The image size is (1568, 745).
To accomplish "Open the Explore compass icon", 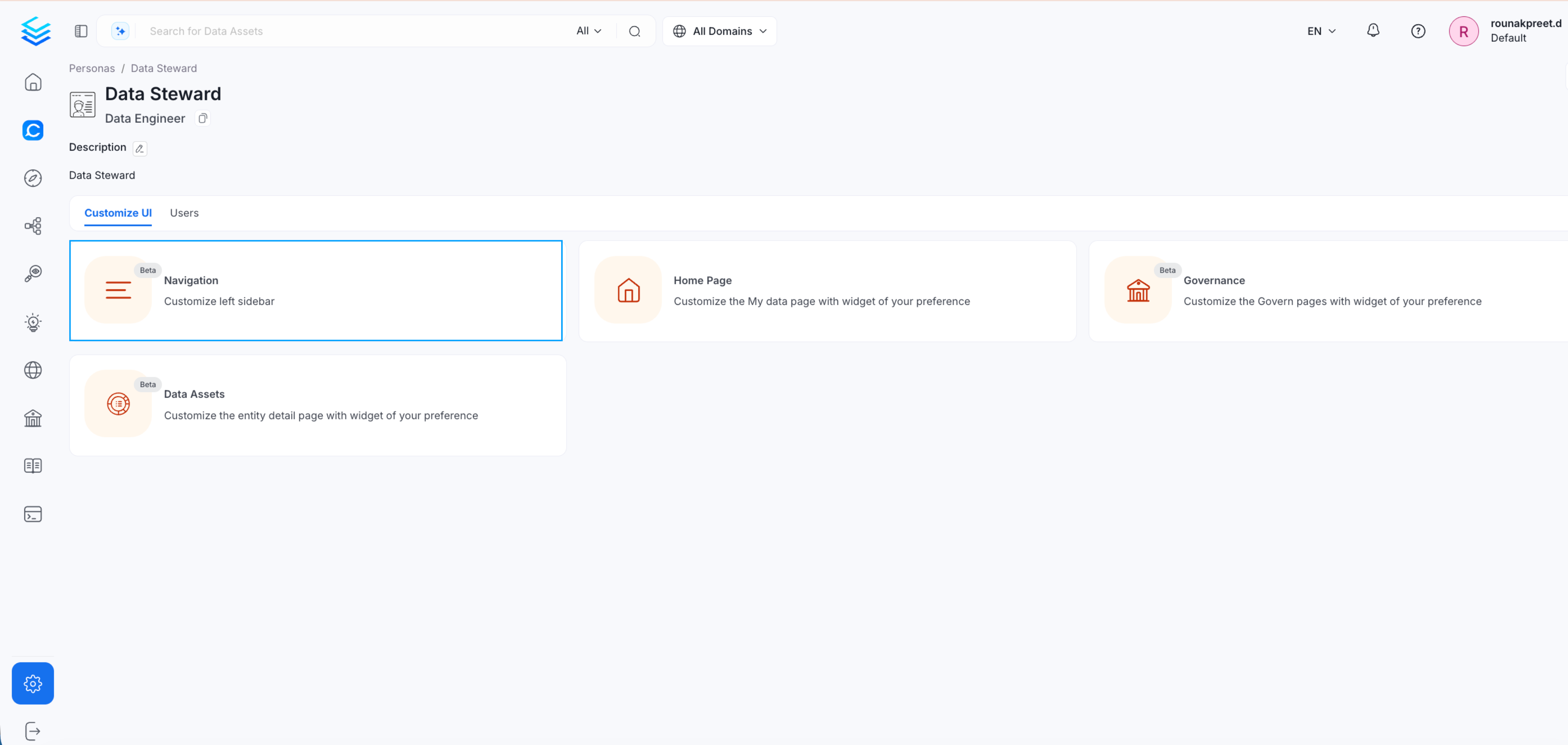I will pyautogui.click(x=33, y=178).
